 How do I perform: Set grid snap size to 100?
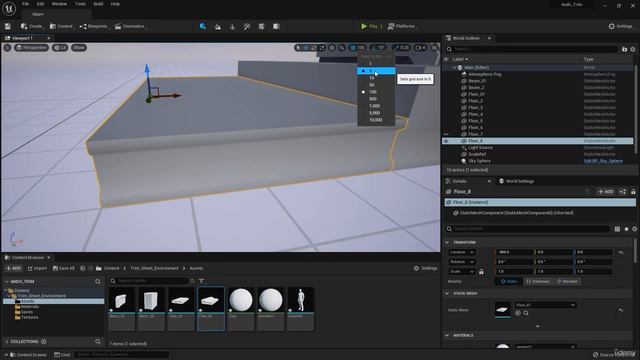(x=376, y=92)
